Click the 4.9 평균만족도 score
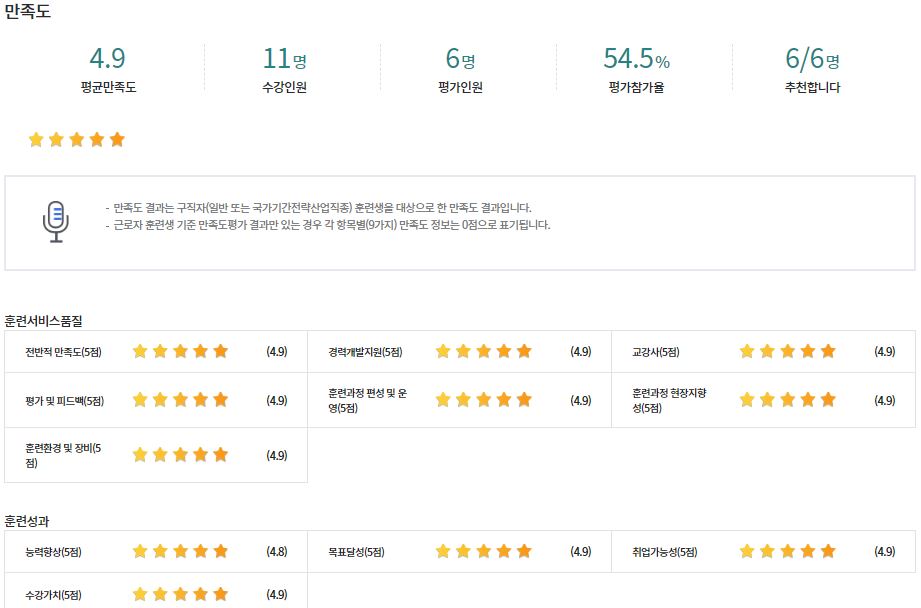921x608 pixels. pyautogui.click(x=107, y=58)
